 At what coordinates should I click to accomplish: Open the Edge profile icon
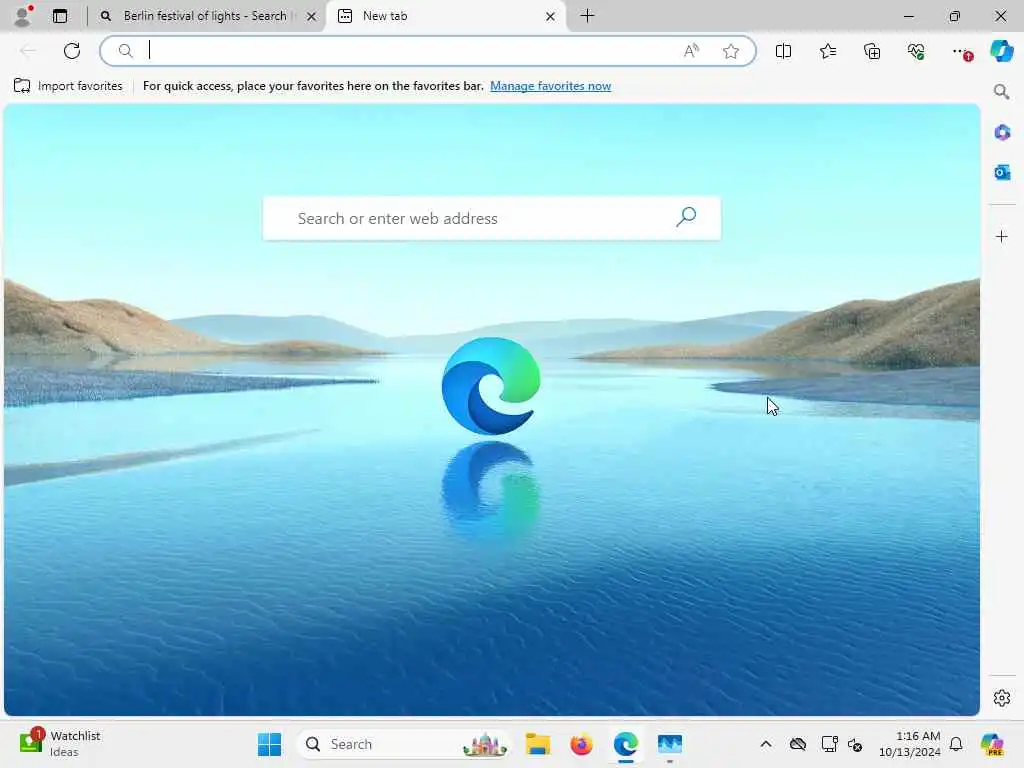23,16
